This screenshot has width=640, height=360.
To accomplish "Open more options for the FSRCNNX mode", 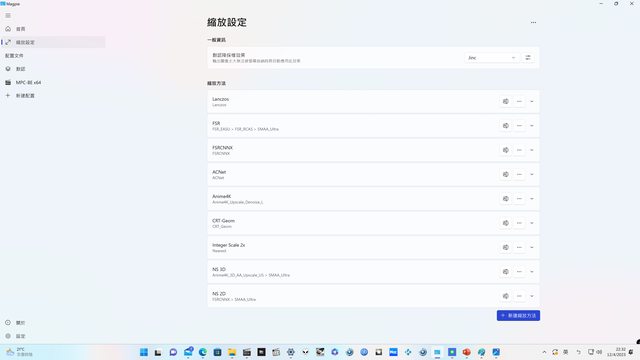I will coord(519,150).
